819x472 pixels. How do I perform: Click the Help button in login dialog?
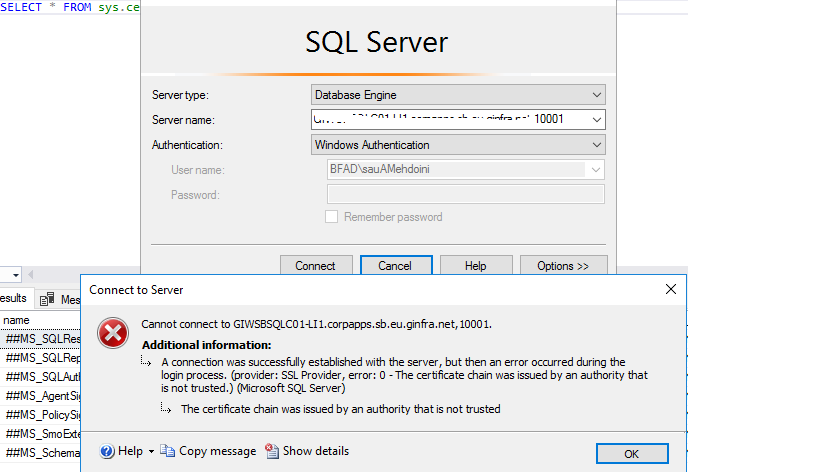click(476, 266)
